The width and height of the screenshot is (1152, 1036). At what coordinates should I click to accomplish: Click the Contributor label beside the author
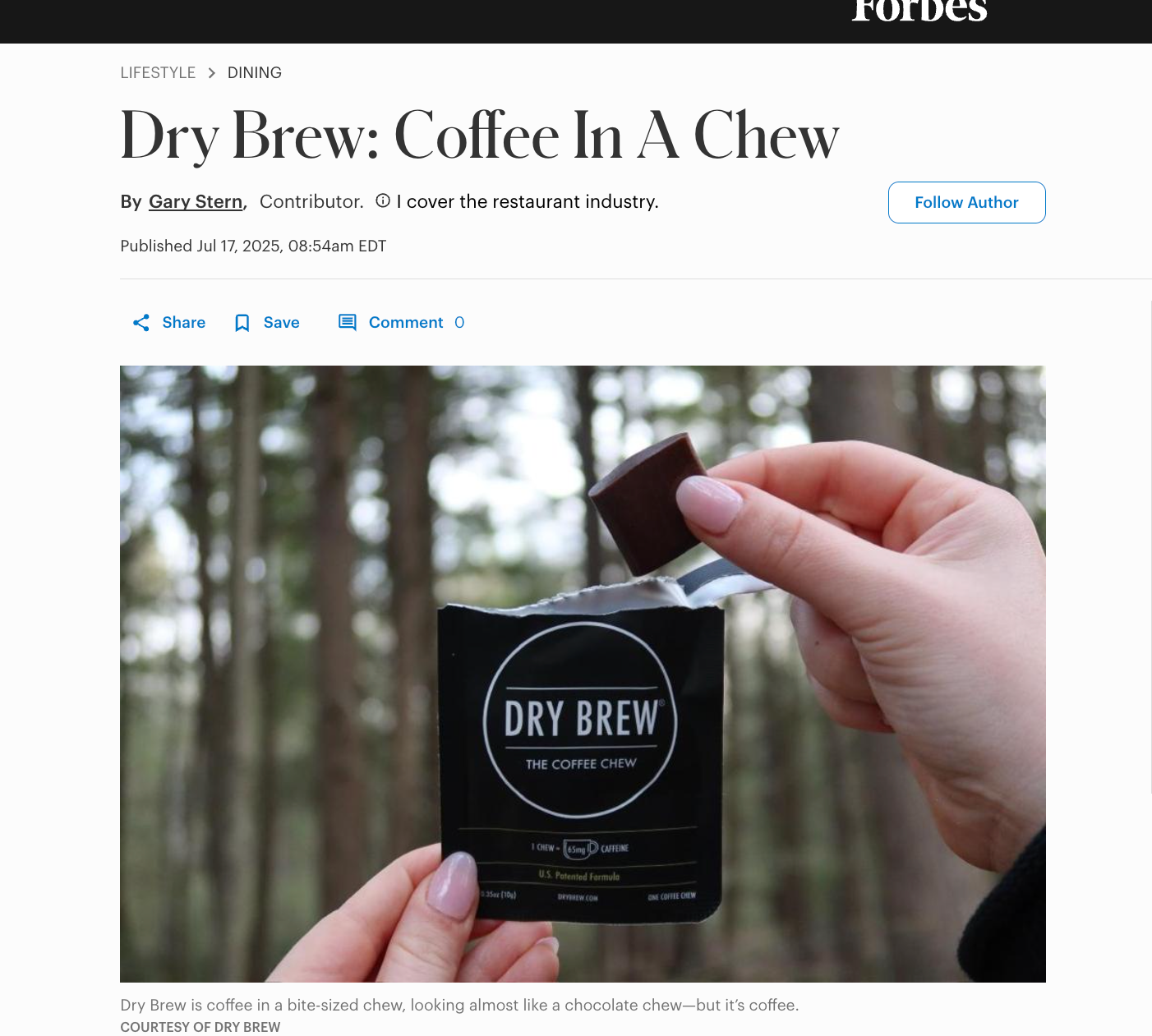(x=311, y=202)
